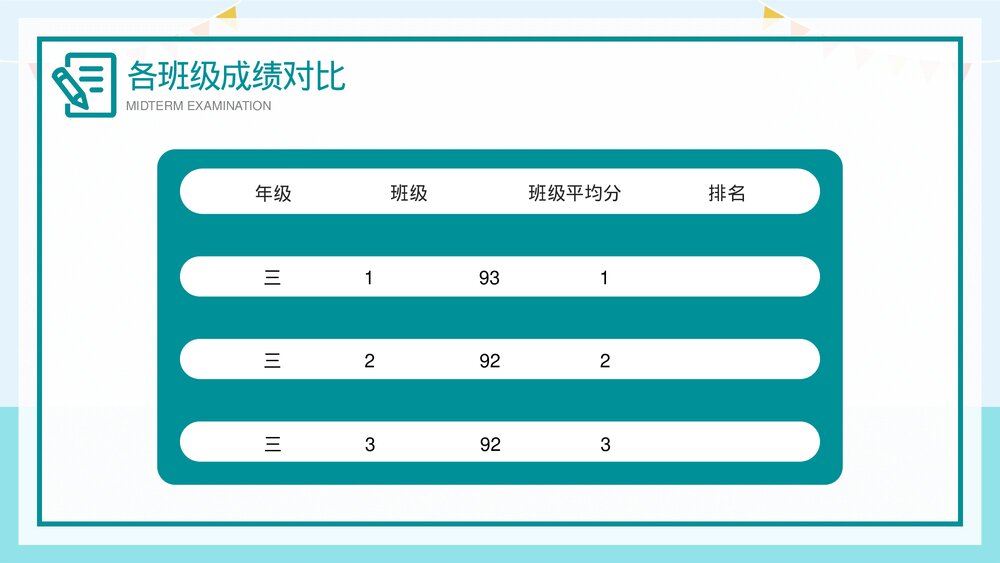Click the notepad and pencil icon
This screenshot has width=1000, height=563.
coord(84,85)
